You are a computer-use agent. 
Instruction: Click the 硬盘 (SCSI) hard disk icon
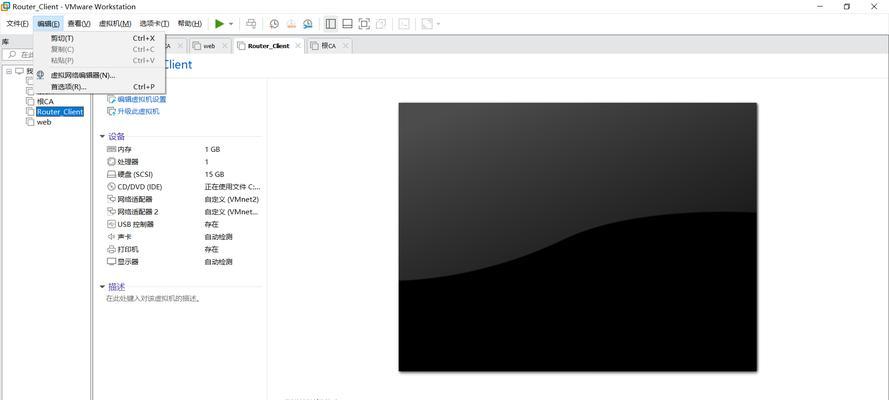pyautogui.click(x=111, y=175)
